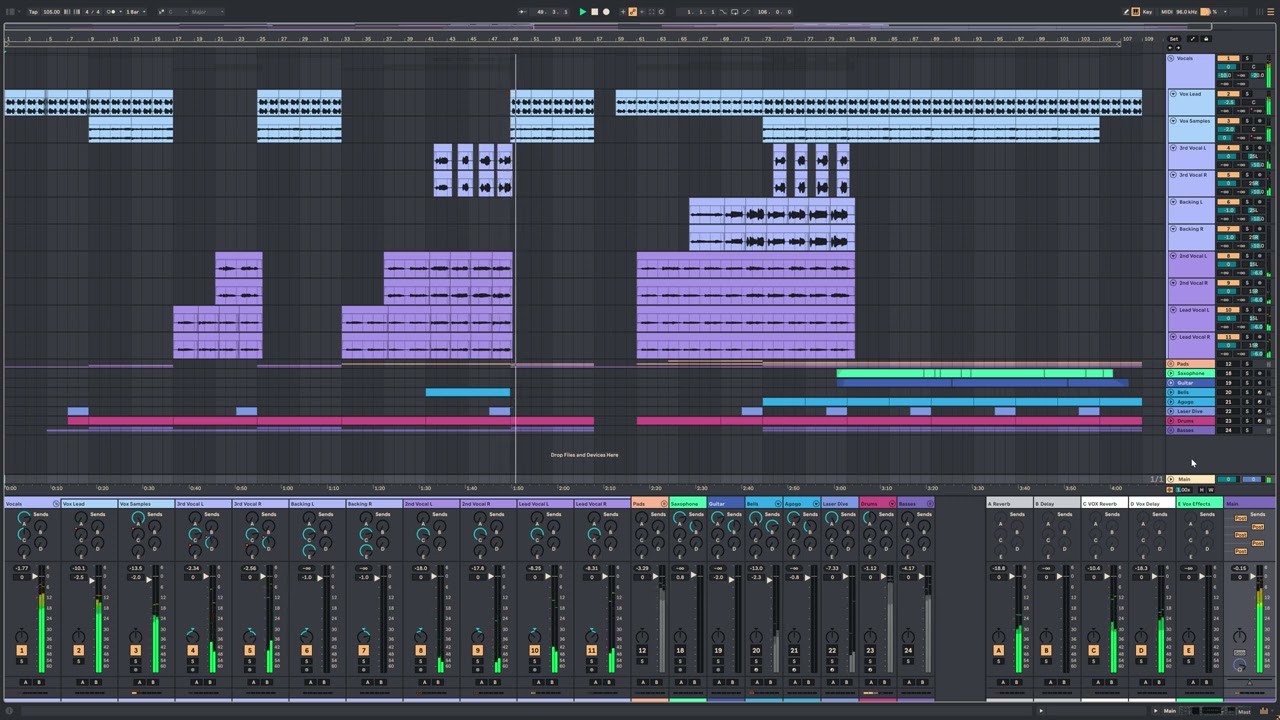Viewport: 1280px width, 720px height.
Task: Toggle the metronome icon
Action: pyautogui.click(x=112, y=12)
